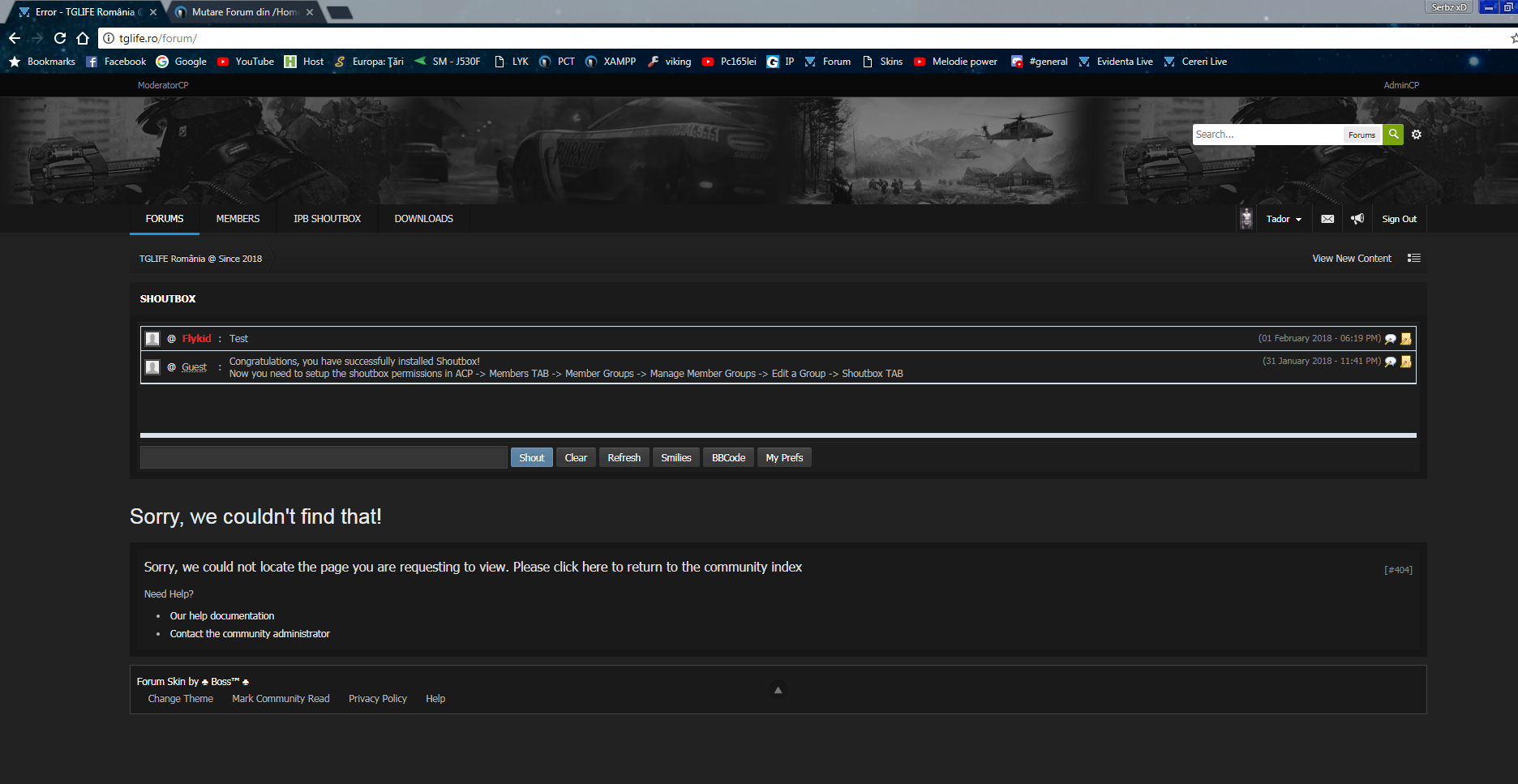Close the Mutare Forum din /Home tab
The width and height of the screenshot is (1518, 784).
[x=309, y=12]
